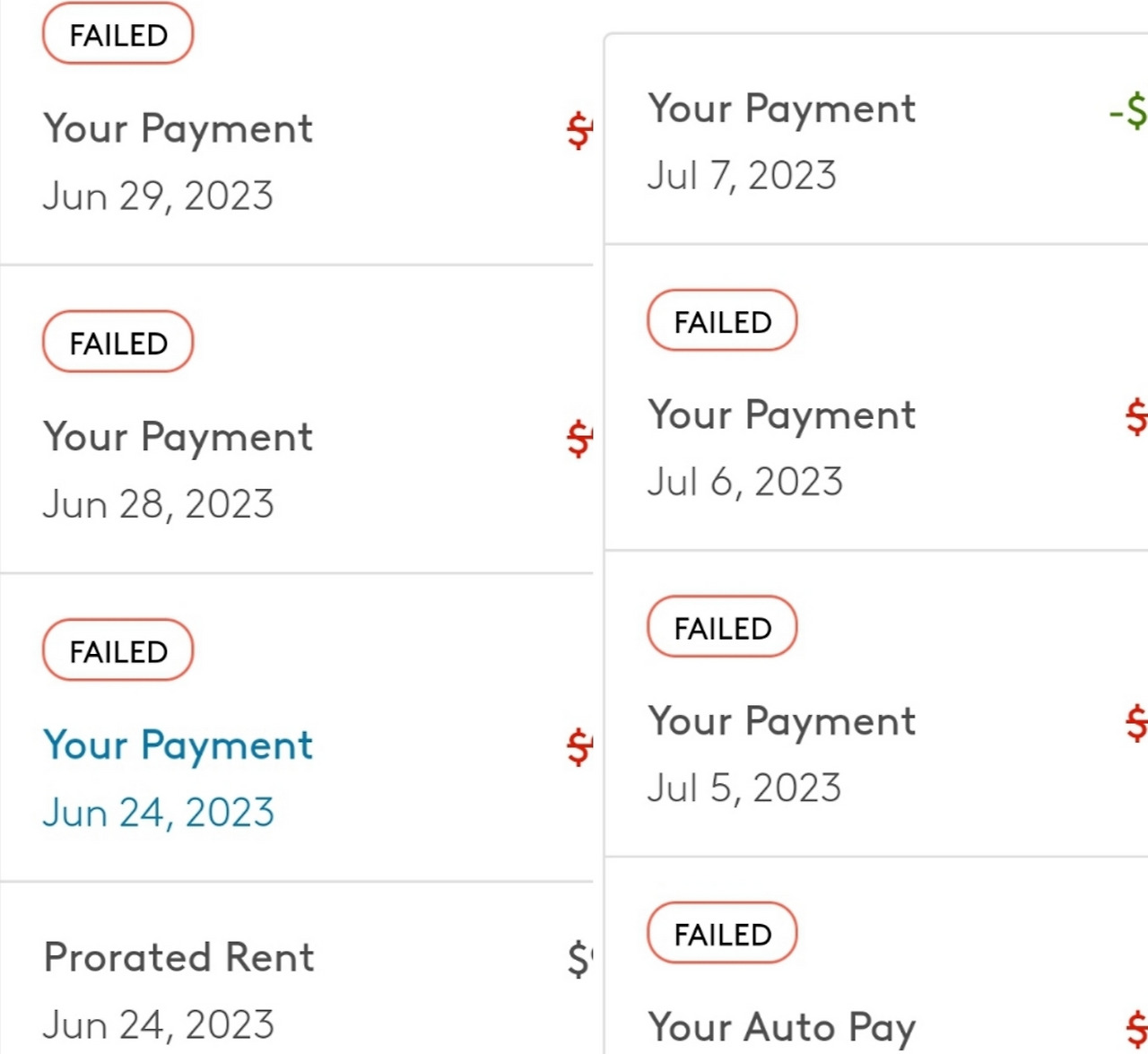Image resolution: width=1148 pixels, height=1054 pixels.
Task: Click the FAILED badge on the Jul 6 payment
Action: click(x=722, y=321)
